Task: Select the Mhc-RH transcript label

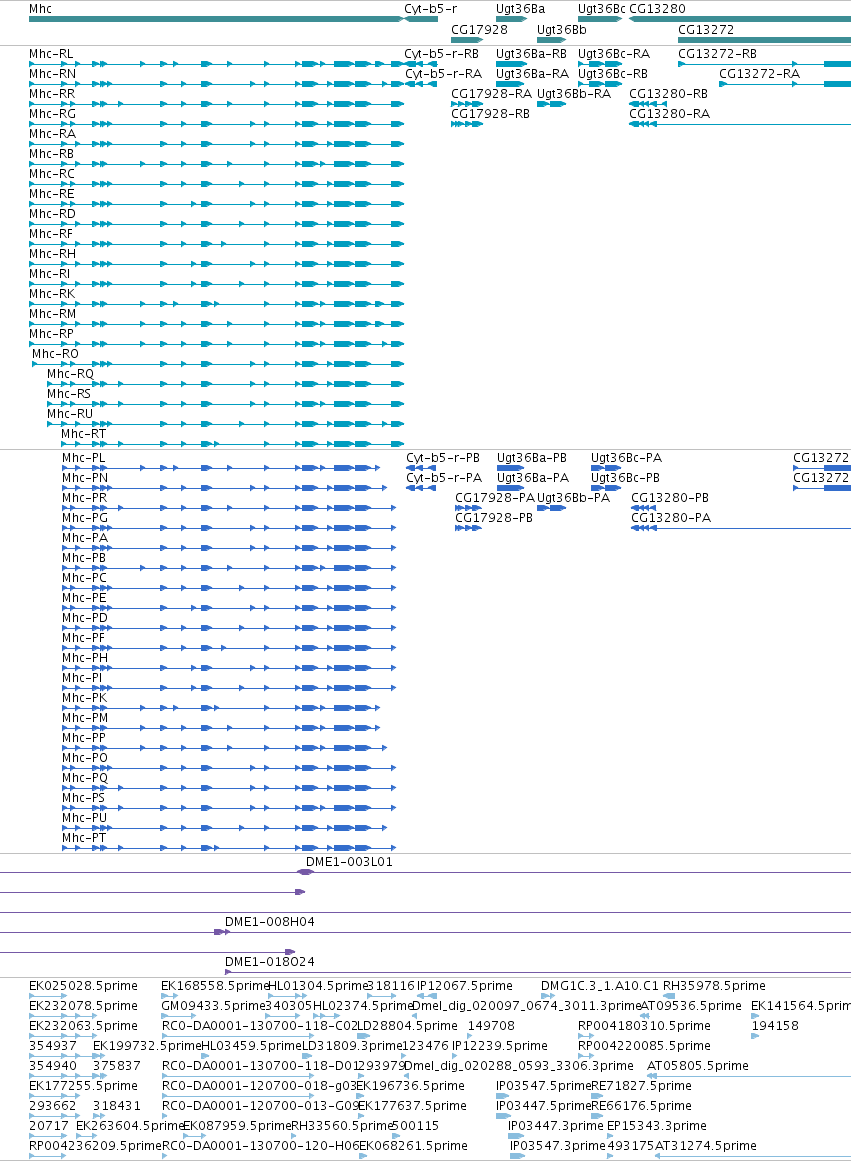Action: click(53, 254)
